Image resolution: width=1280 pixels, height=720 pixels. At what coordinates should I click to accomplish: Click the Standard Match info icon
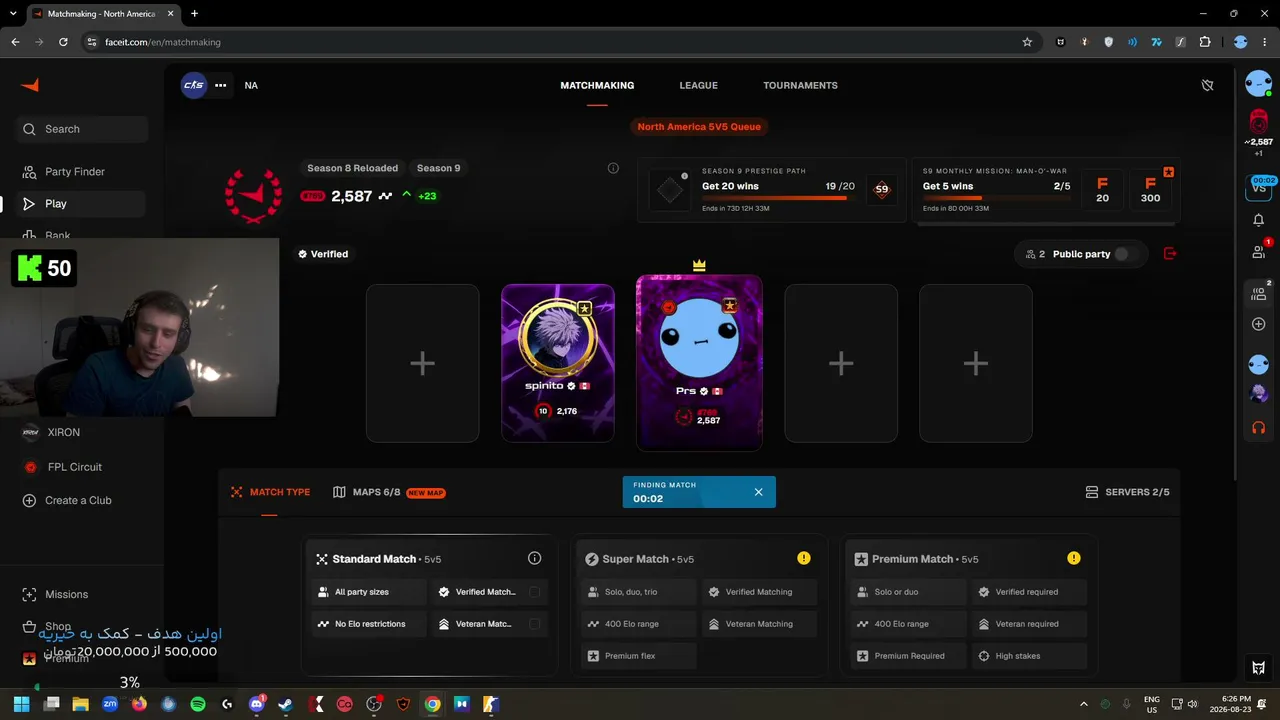tap(534, 558)
